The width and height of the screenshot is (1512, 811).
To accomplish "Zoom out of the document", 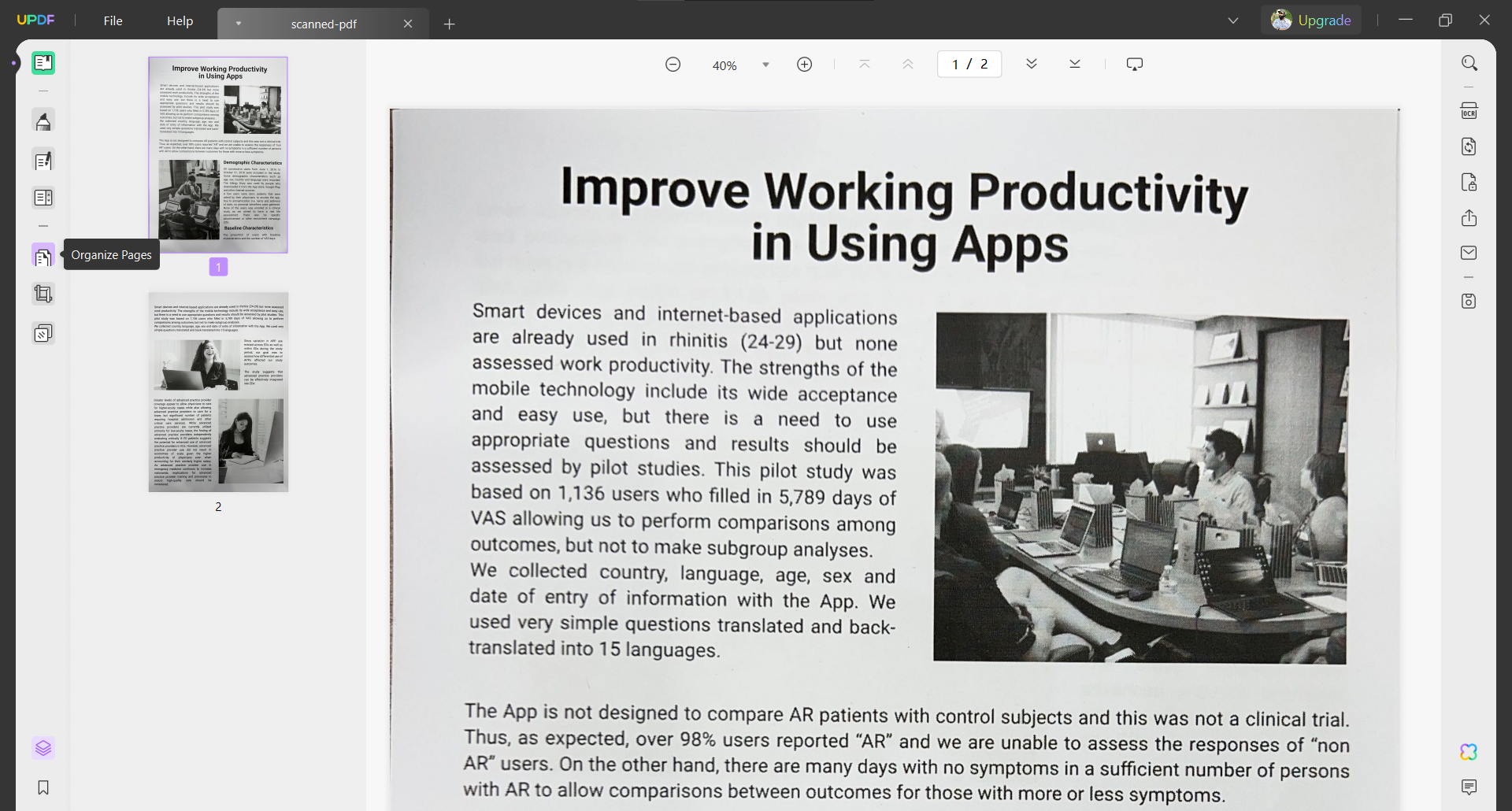I will 673,65.
